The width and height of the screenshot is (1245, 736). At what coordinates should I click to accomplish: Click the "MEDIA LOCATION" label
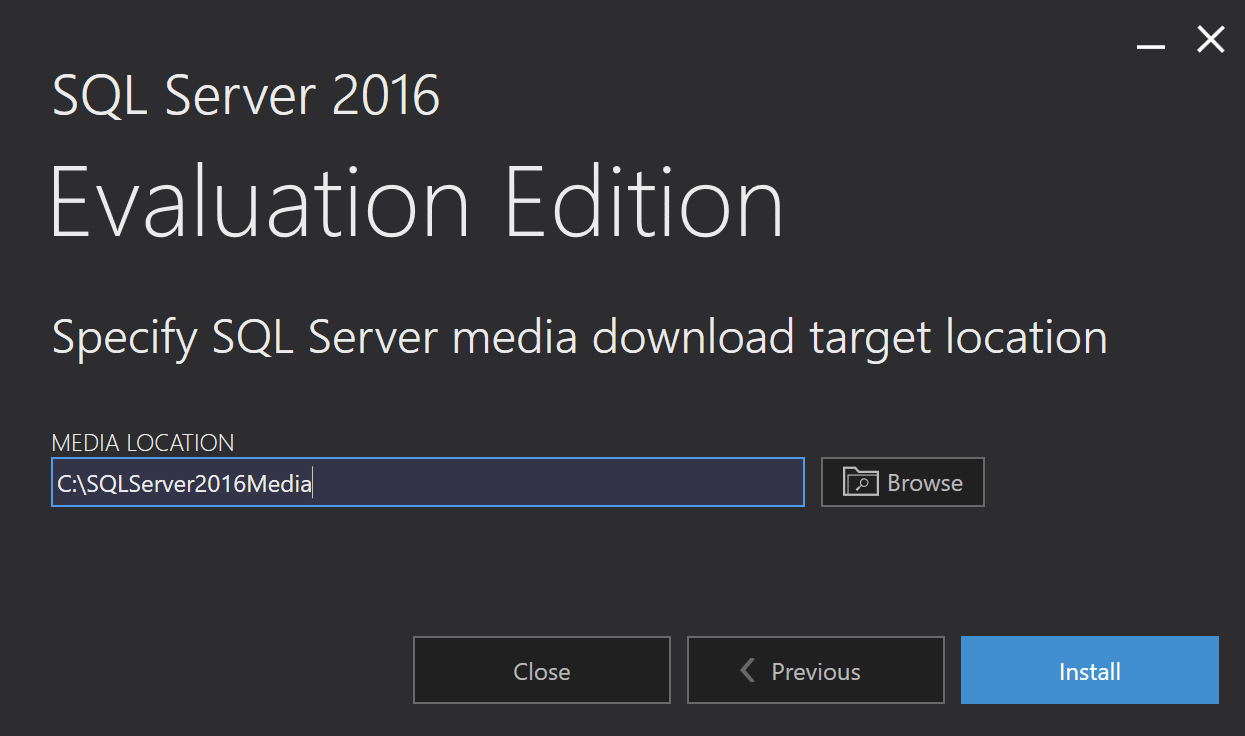coord(143,442)
